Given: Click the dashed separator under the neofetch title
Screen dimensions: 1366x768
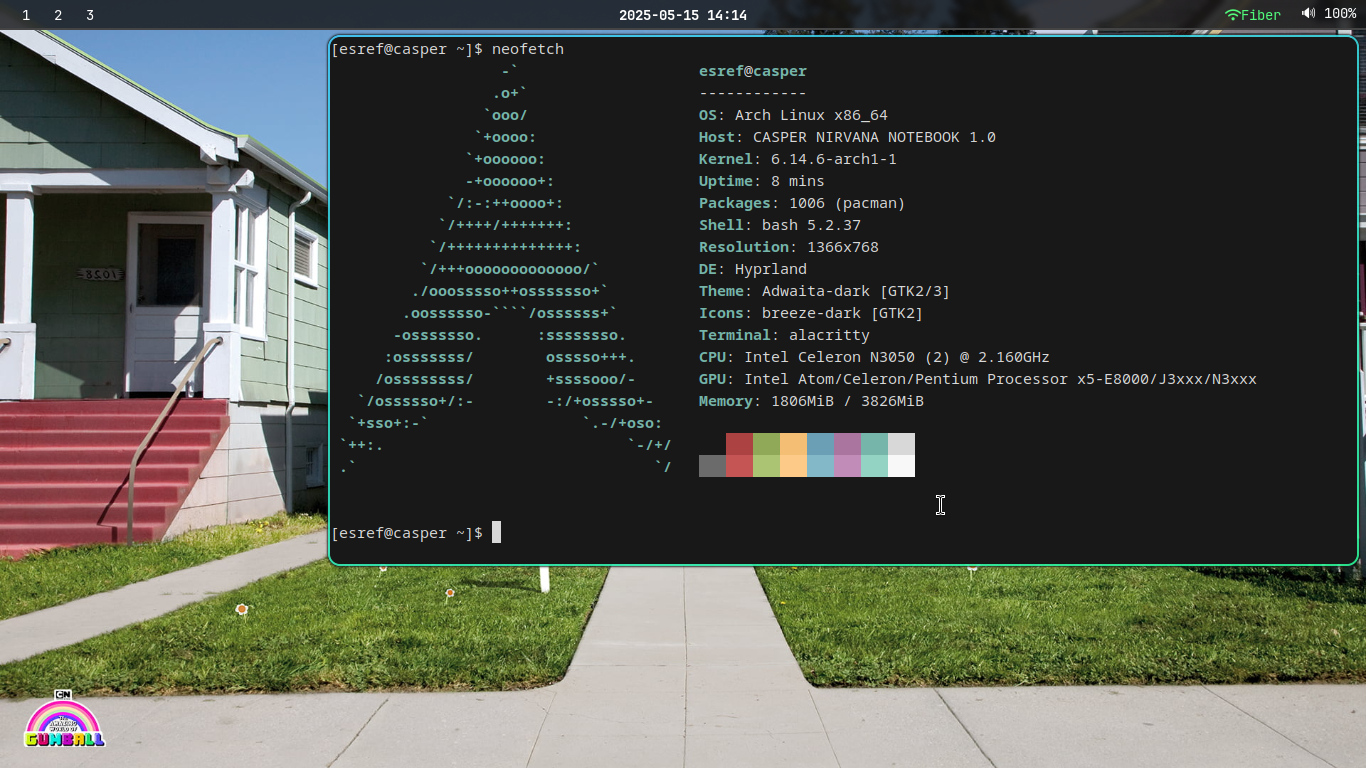Looking at the screenshot, I should click(x=753, y=93).
